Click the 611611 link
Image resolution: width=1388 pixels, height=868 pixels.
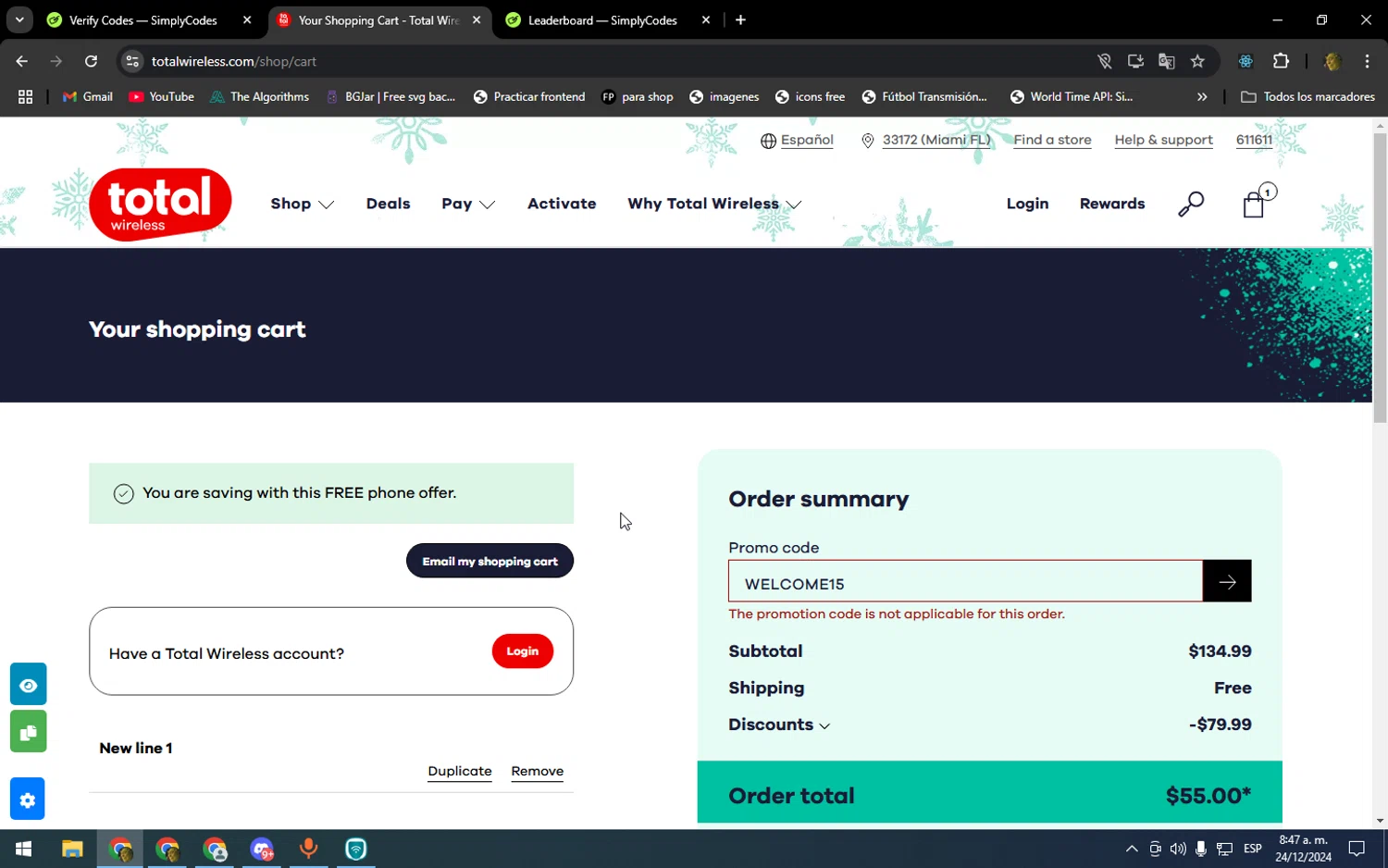(x=1254, y=140)
